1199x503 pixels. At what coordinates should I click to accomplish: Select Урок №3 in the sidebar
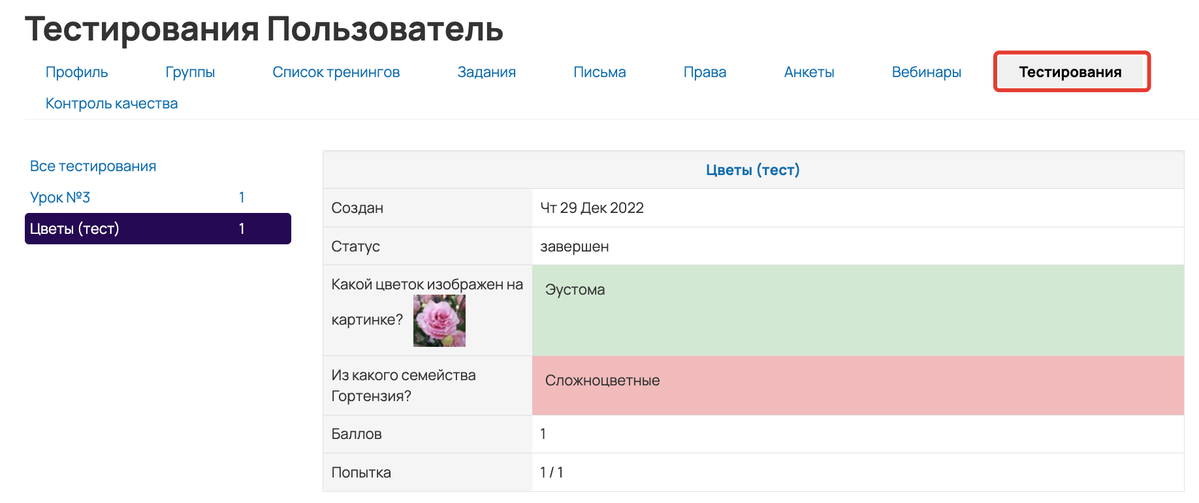pos(60,197)
